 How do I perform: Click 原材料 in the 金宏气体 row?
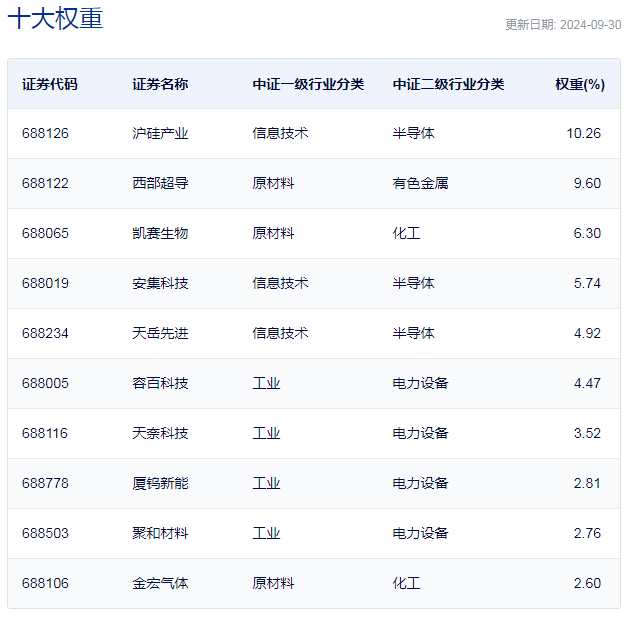point(273,584)
